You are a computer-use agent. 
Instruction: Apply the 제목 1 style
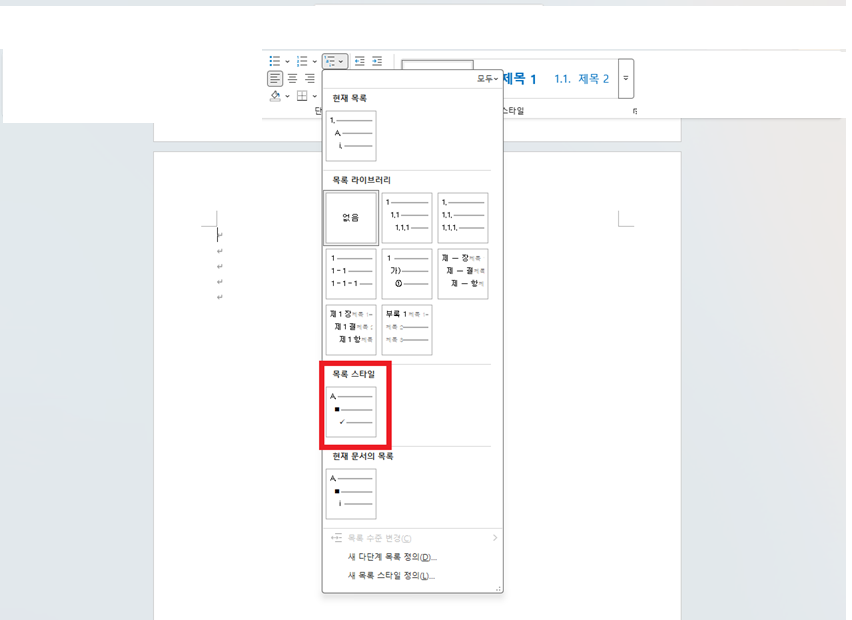point(519,76)
